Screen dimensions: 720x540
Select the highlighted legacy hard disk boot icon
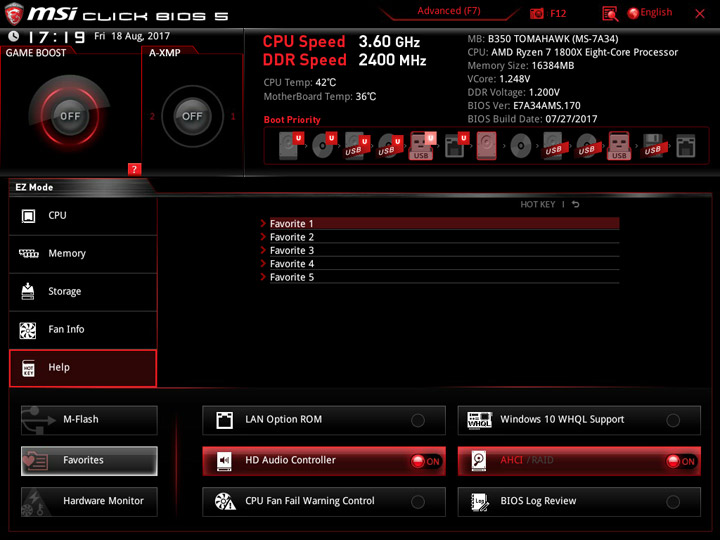pyautogui.click(x=486, y=146)
